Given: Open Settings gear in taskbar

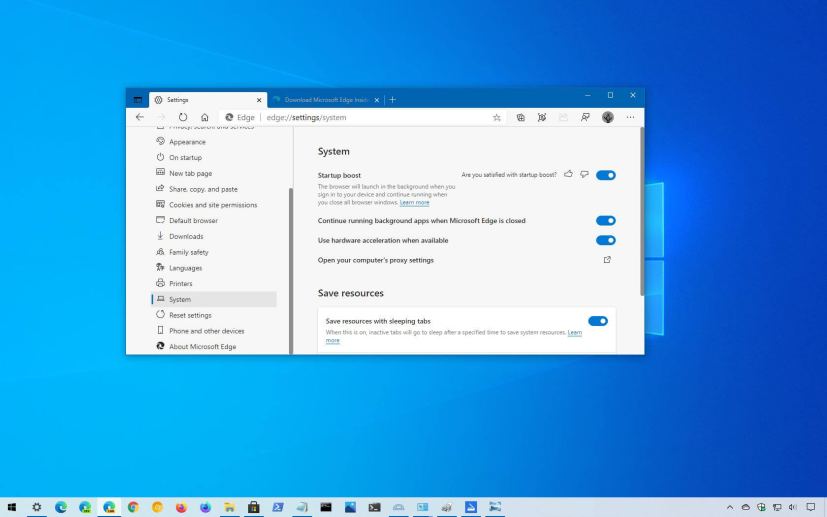Looking at the screenshot, I should (x=36, y=507).
